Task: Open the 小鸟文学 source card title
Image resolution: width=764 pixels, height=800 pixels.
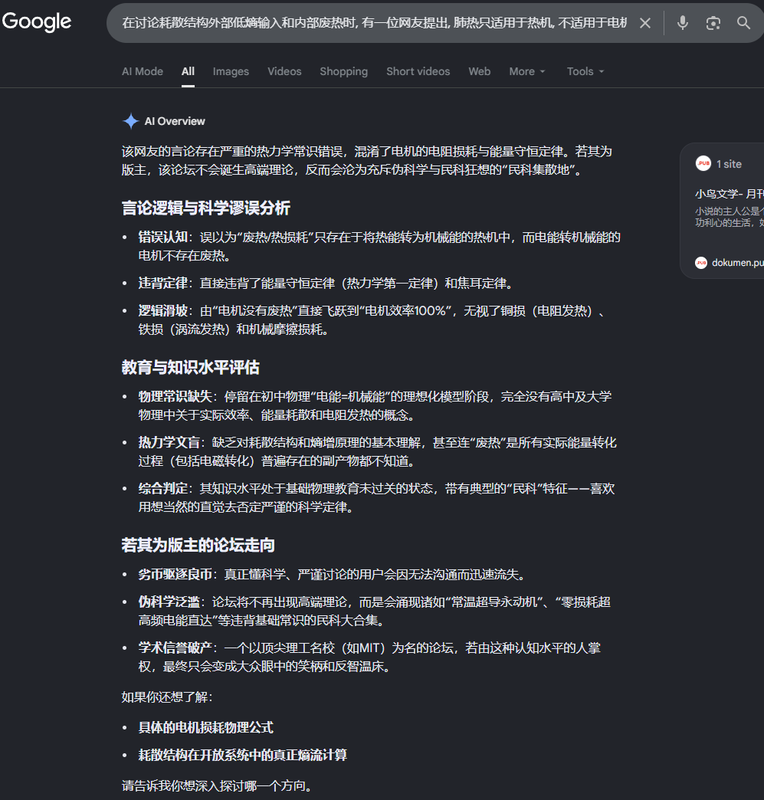Action: point(729,194)
